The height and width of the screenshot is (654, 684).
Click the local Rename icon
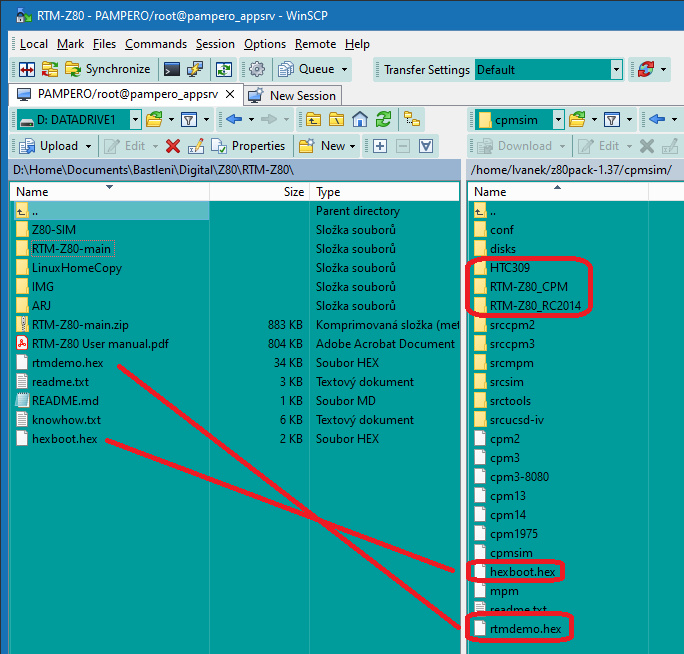pyautogui.click(x=196, y=146)
